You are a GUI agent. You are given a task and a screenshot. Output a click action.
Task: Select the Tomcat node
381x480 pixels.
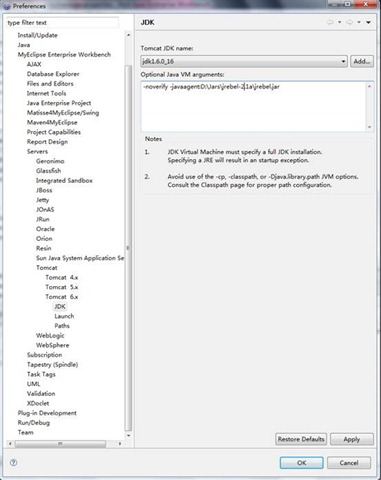point(47,267)
